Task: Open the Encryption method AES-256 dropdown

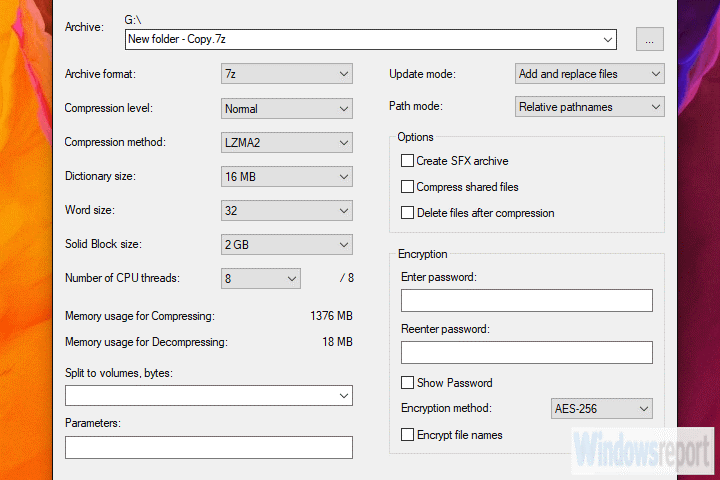Action: pyautogui.click(x=602, y=408)
